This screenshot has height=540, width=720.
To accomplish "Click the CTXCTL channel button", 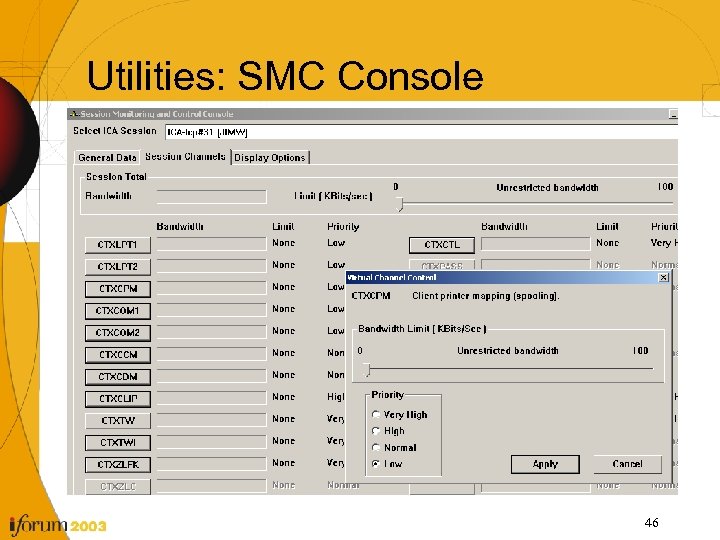I will pyautogui.click(x=442, y=245).
